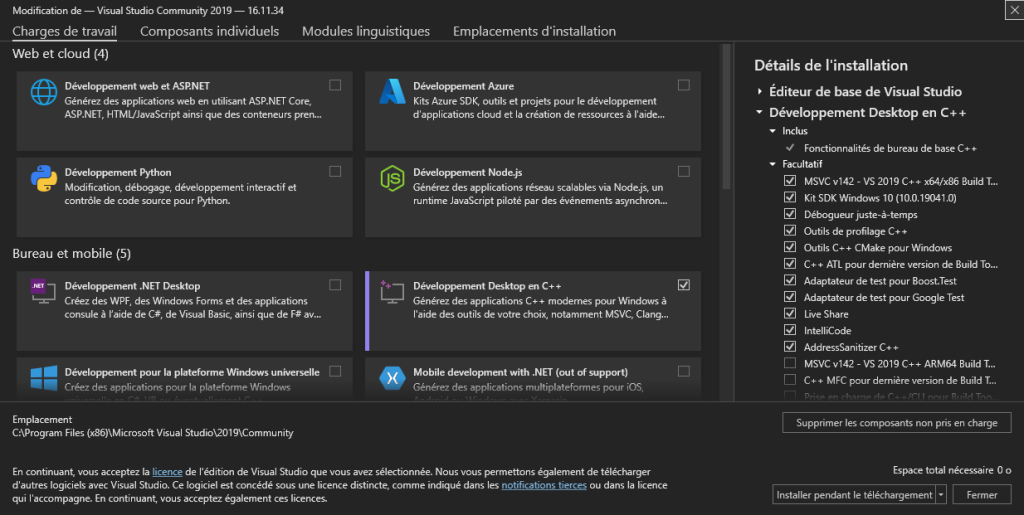Uncheck MSVC v142 x64/x86 Build Tools
This screenshot has width=1024, height=515.
tap(790, 180)
